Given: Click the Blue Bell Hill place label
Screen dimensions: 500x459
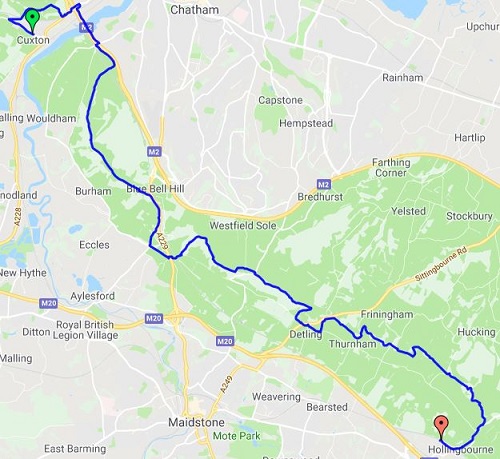Looking at the screenshot, I should pos(155,189).
